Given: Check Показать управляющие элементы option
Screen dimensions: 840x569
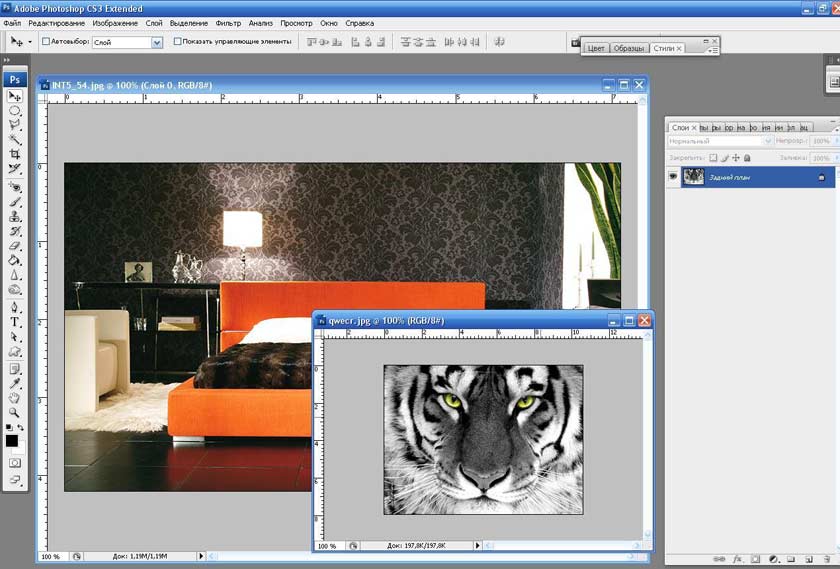Looking at the screenshot, I should point(178,42).
